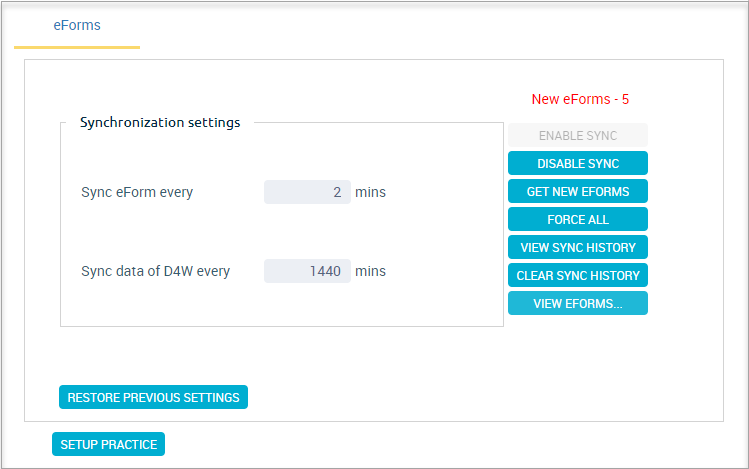Click the Synchronization settings group title
This screenshot has width=749, height=469.
coord(160,123)
